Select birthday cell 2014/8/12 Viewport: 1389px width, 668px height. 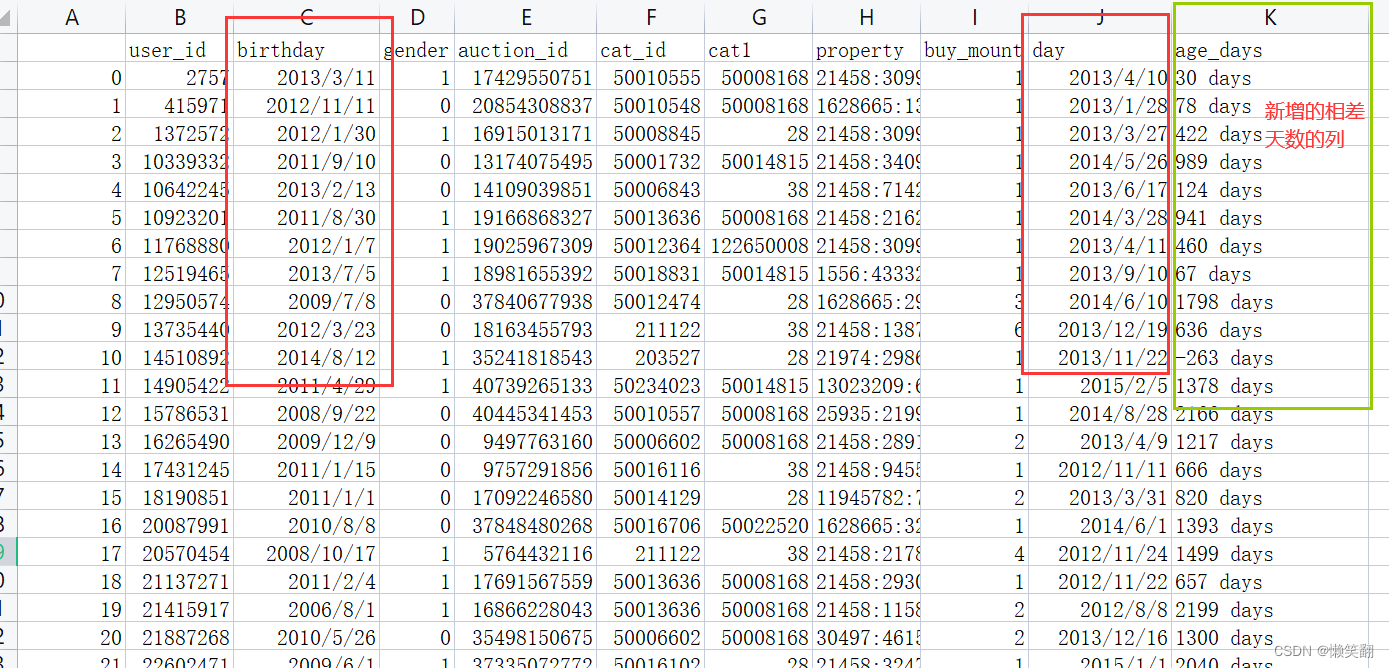[x=307, y=358]
